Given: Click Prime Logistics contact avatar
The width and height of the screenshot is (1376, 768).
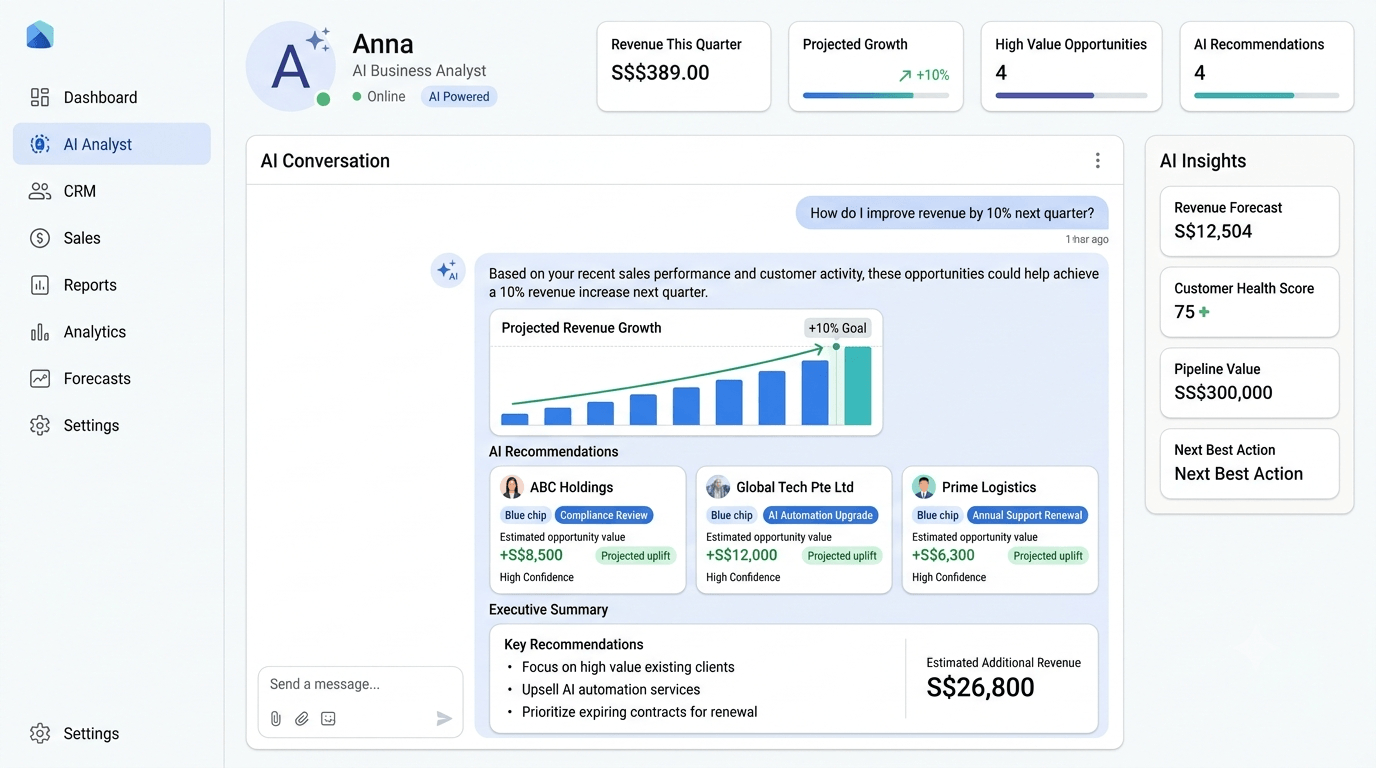Looking at the screenshot, I should pyautogui.click(x=924, y=487).
